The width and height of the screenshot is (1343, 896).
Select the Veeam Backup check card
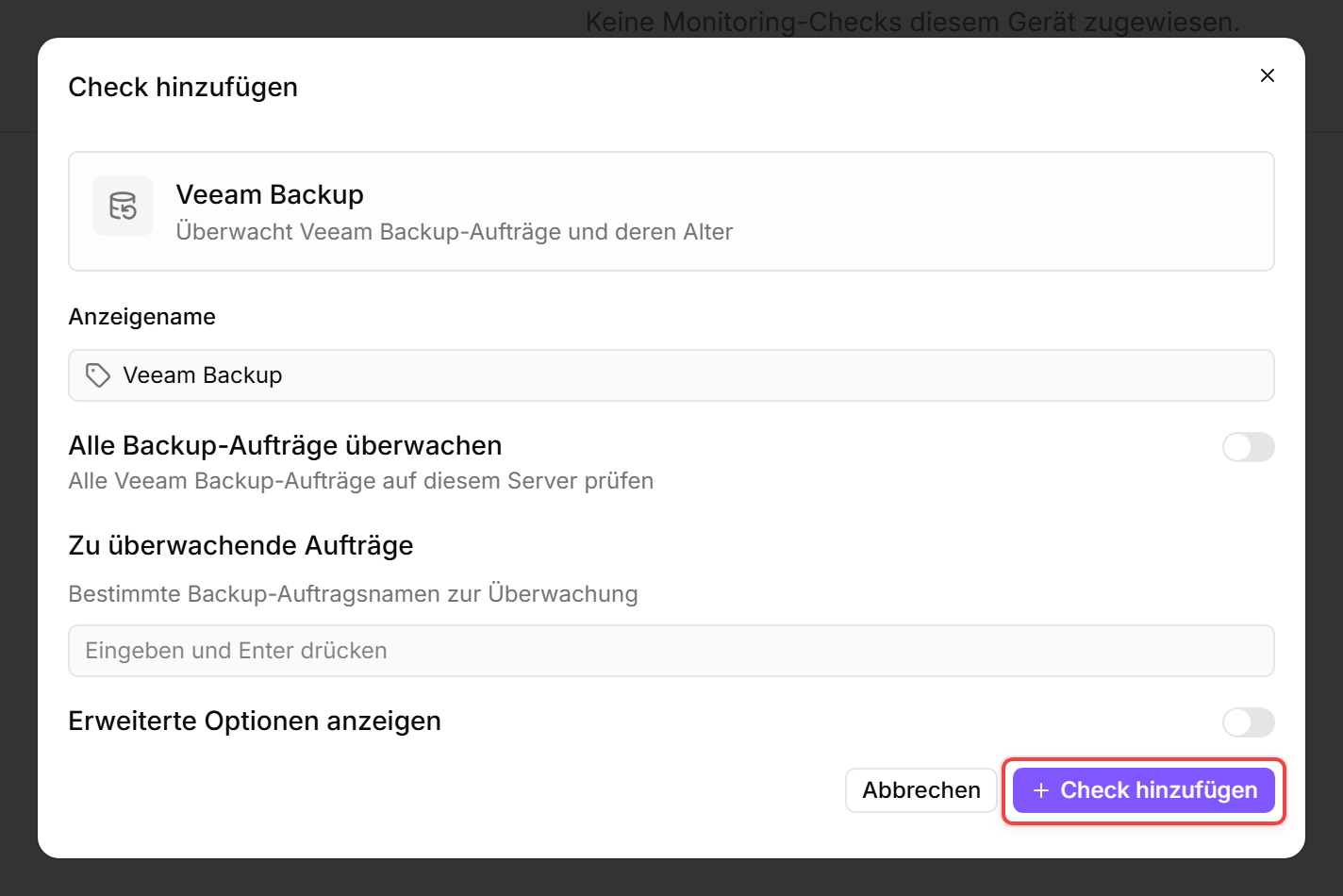pos(671,211)
